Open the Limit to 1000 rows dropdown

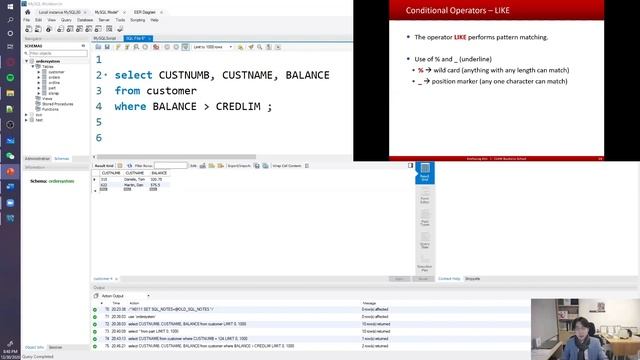(x=213, y=47)
